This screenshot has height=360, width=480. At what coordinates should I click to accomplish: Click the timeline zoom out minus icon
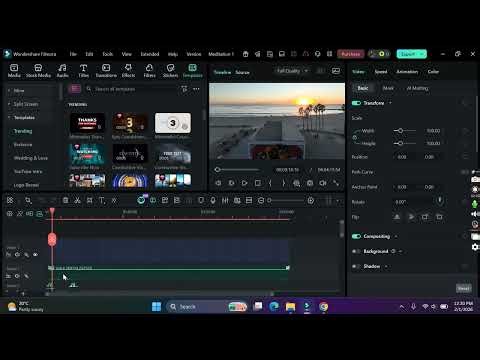(261, 200)
